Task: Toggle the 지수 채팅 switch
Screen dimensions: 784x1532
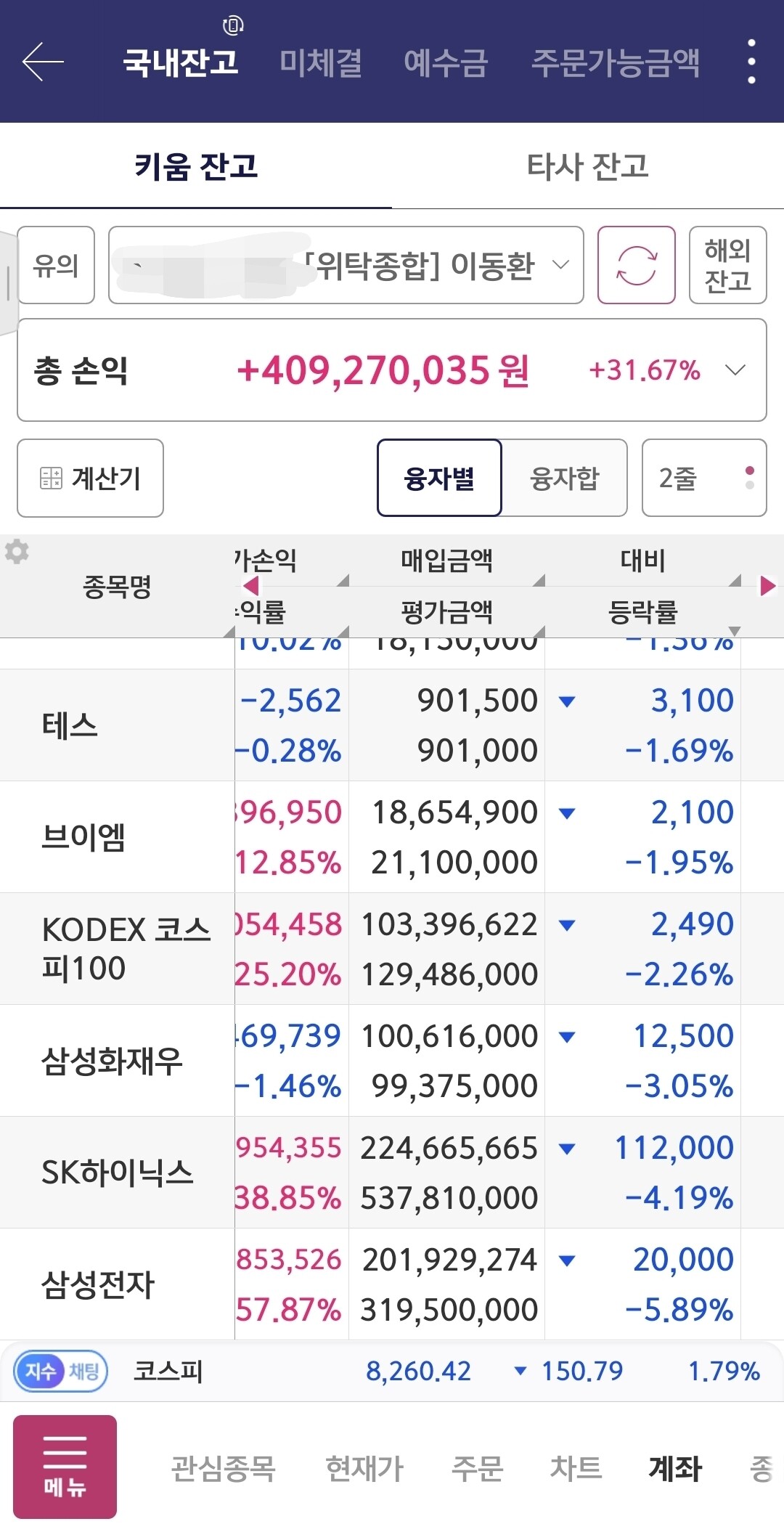Action: pos(61,1371)
